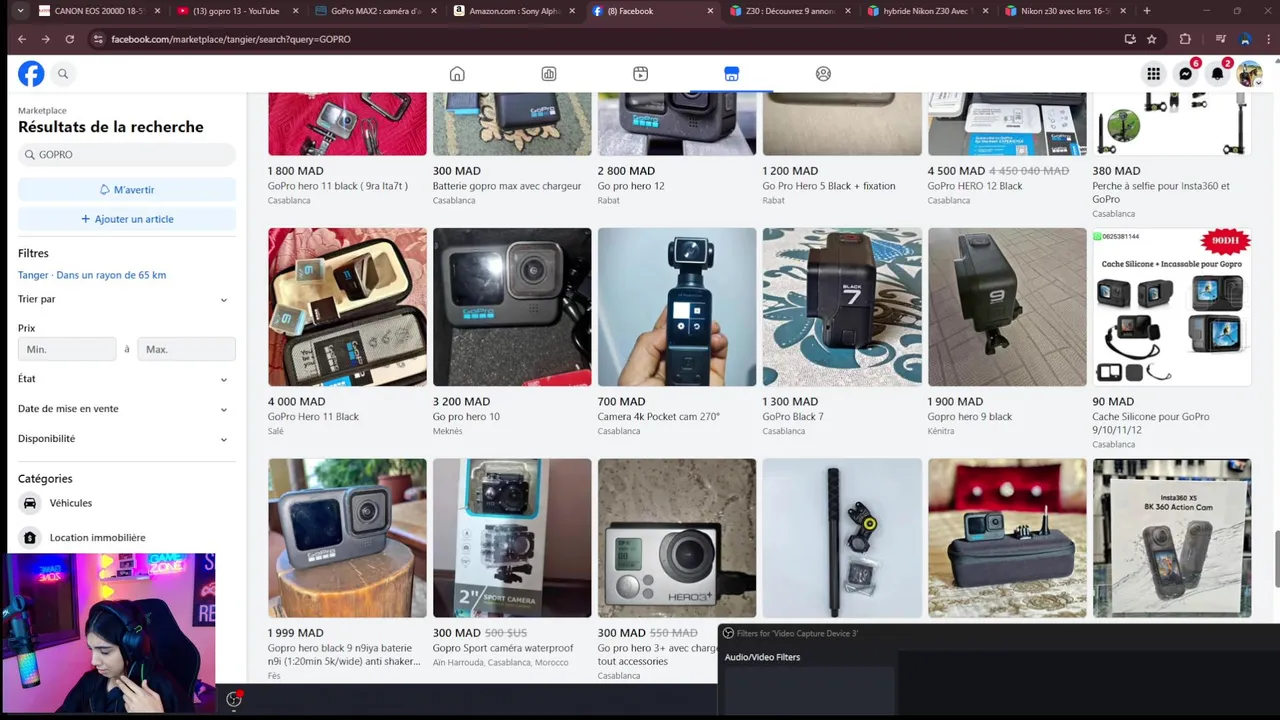This screenshot has width=1280, height=720.
Task: Open the Go Pro Hero 5 Black + fixation title
Action: tap(829, 186)
